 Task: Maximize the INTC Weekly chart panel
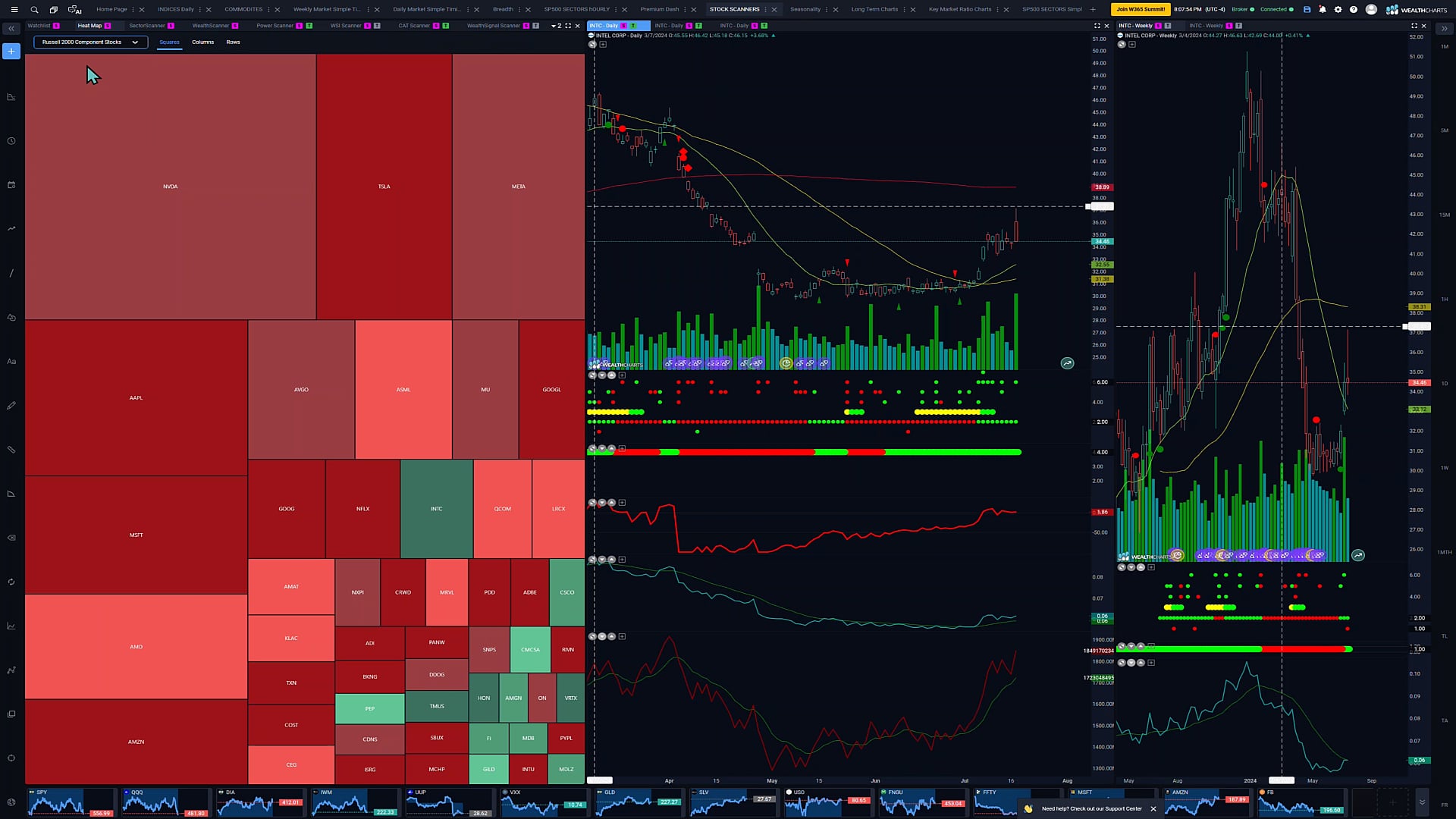(1414, 26)
